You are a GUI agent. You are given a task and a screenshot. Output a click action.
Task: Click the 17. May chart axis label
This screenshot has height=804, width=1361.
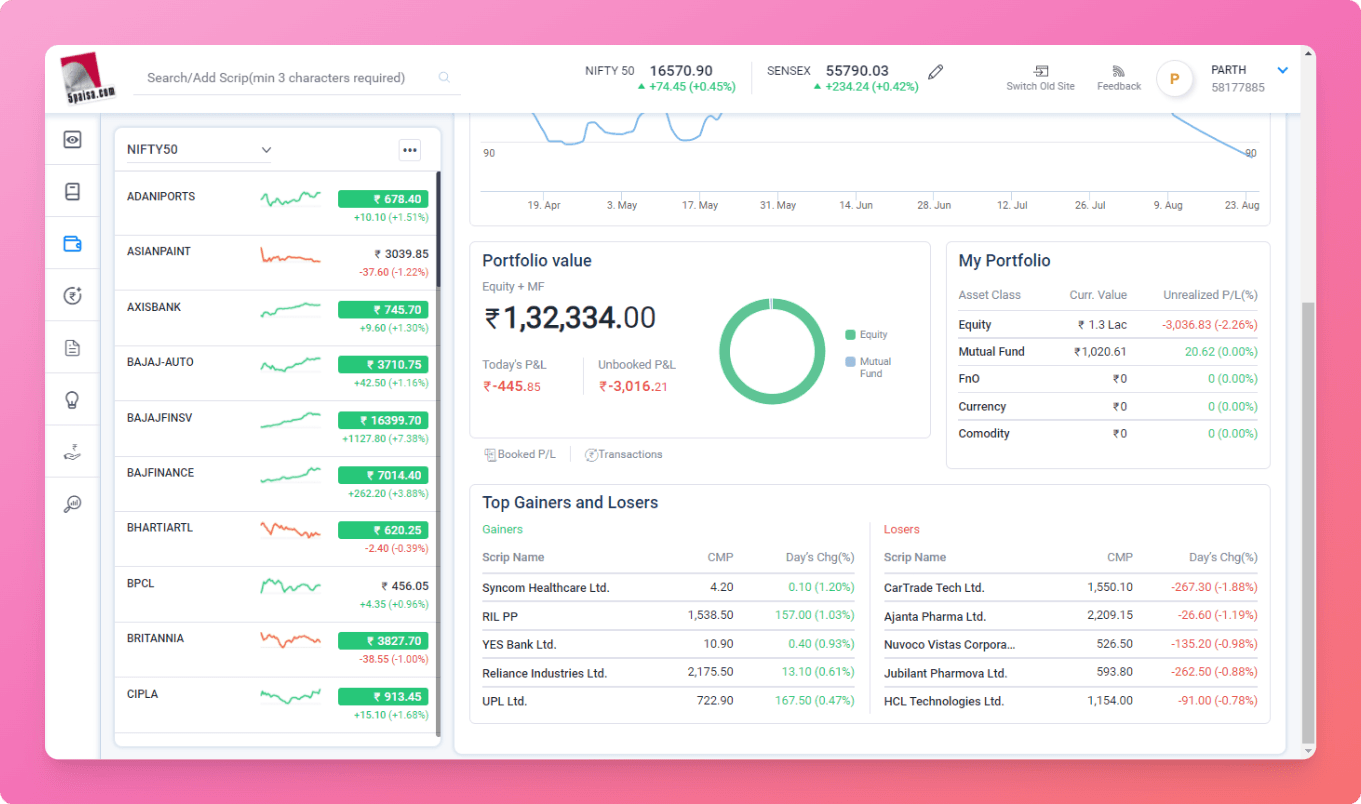pos(700,205)
